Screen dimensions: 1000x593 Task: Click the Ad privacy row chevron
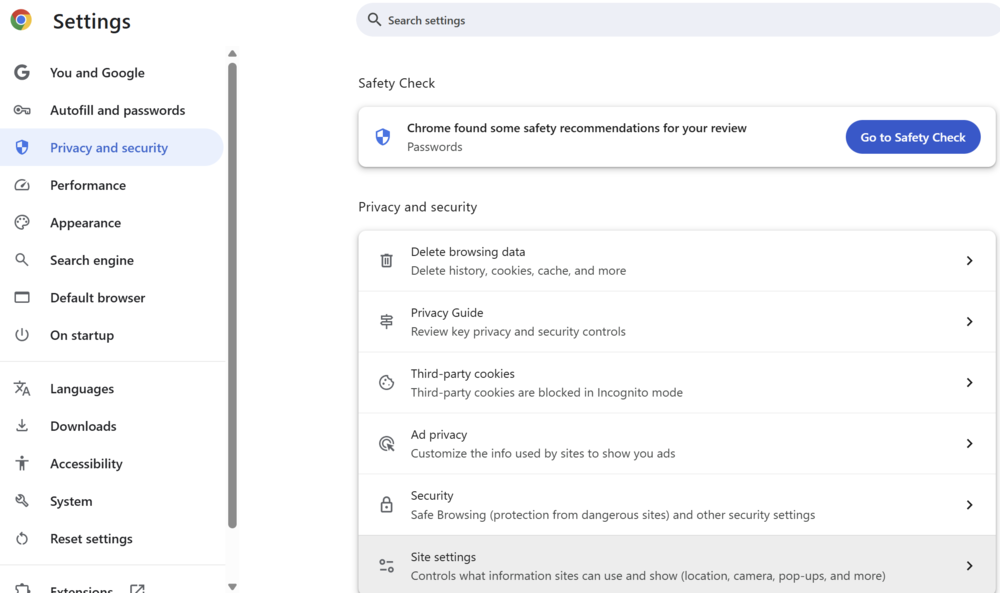969,443
